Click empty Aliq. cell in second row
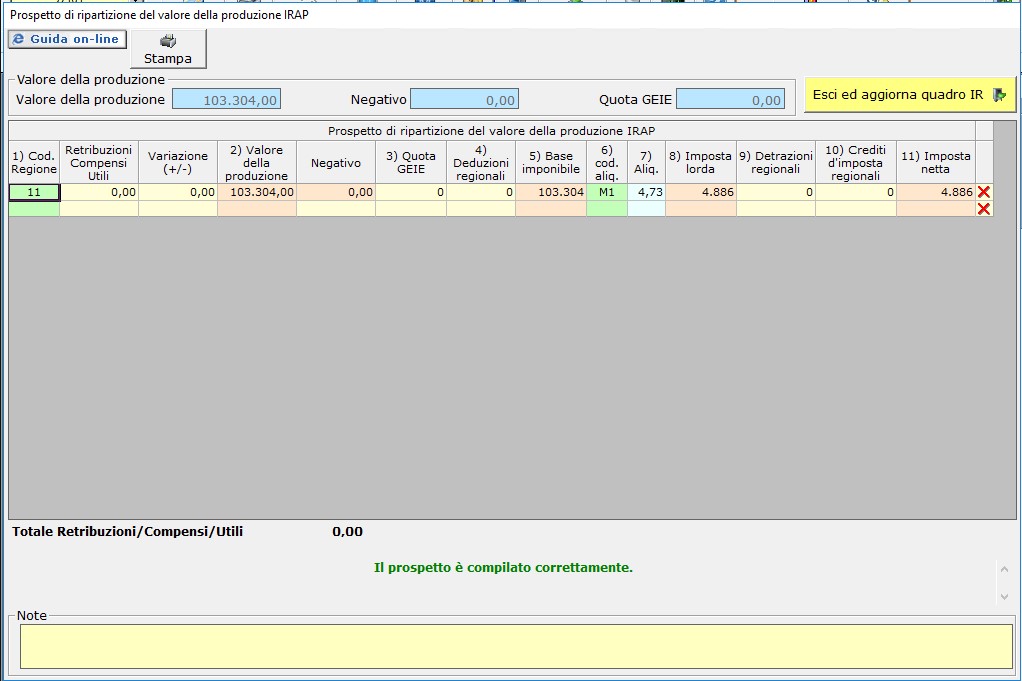 click(x=646, y=209)
